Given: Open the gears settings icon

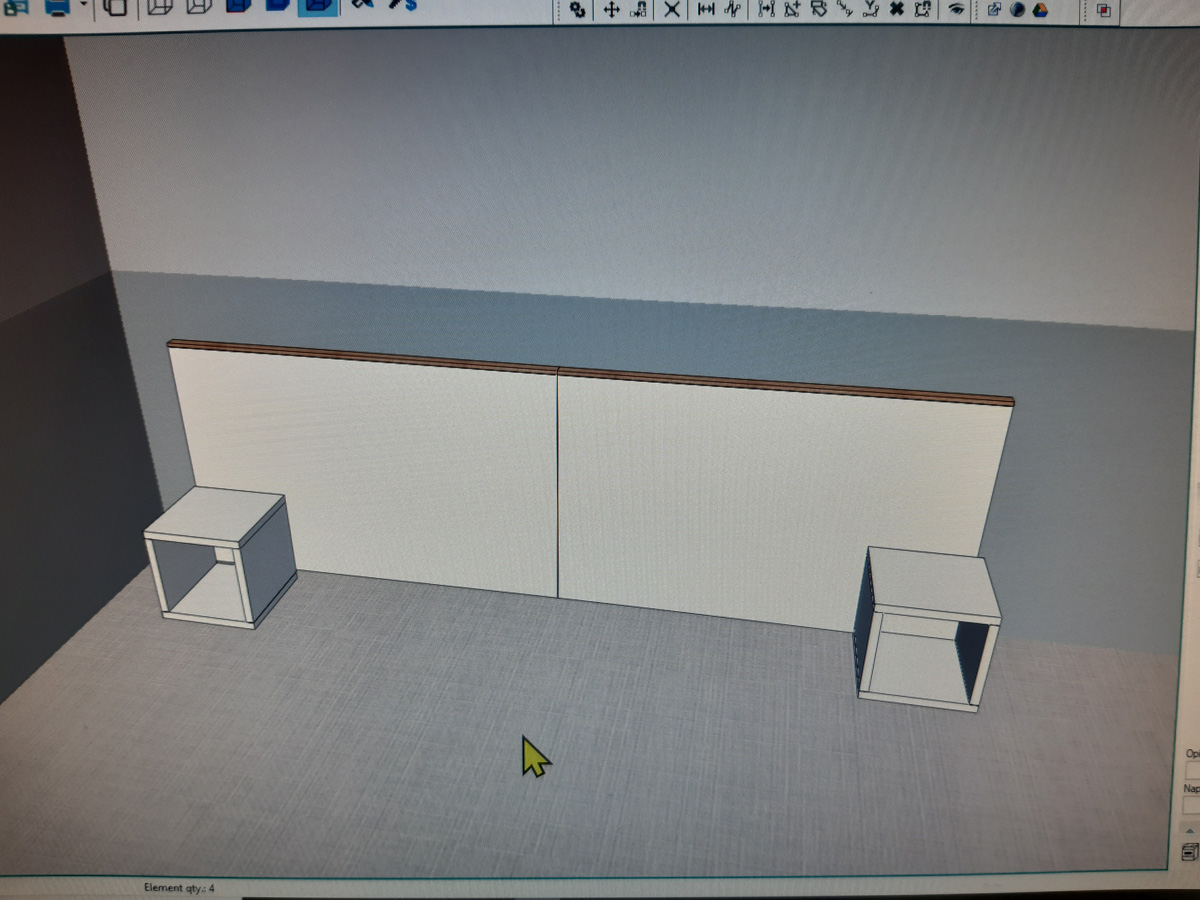Looking at the screenshot, I should tap(578, 10).
